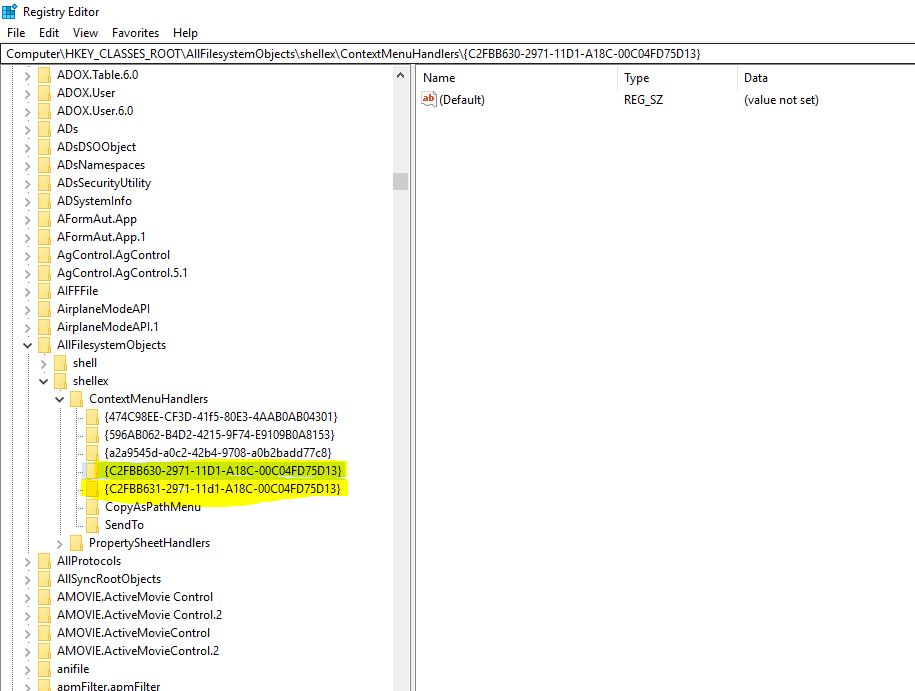915x691 pixels.
Task: Open the File menu
Action: coord(15,33)
